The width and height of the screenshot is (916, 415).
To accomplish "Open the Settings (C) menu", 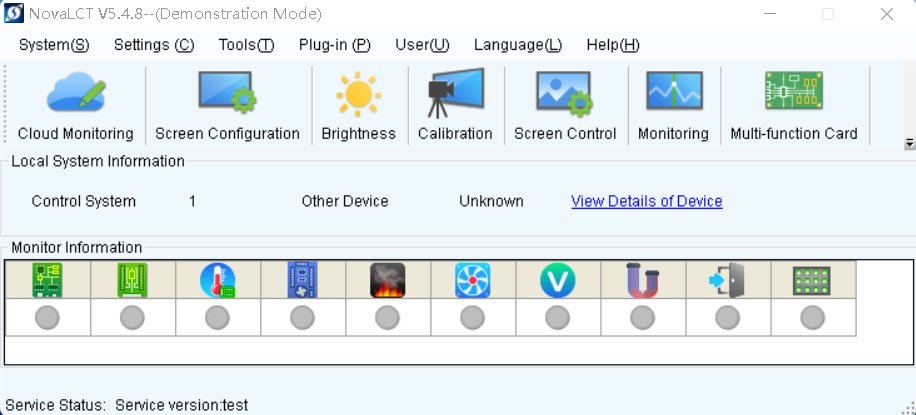I will [x=154, y=45].
